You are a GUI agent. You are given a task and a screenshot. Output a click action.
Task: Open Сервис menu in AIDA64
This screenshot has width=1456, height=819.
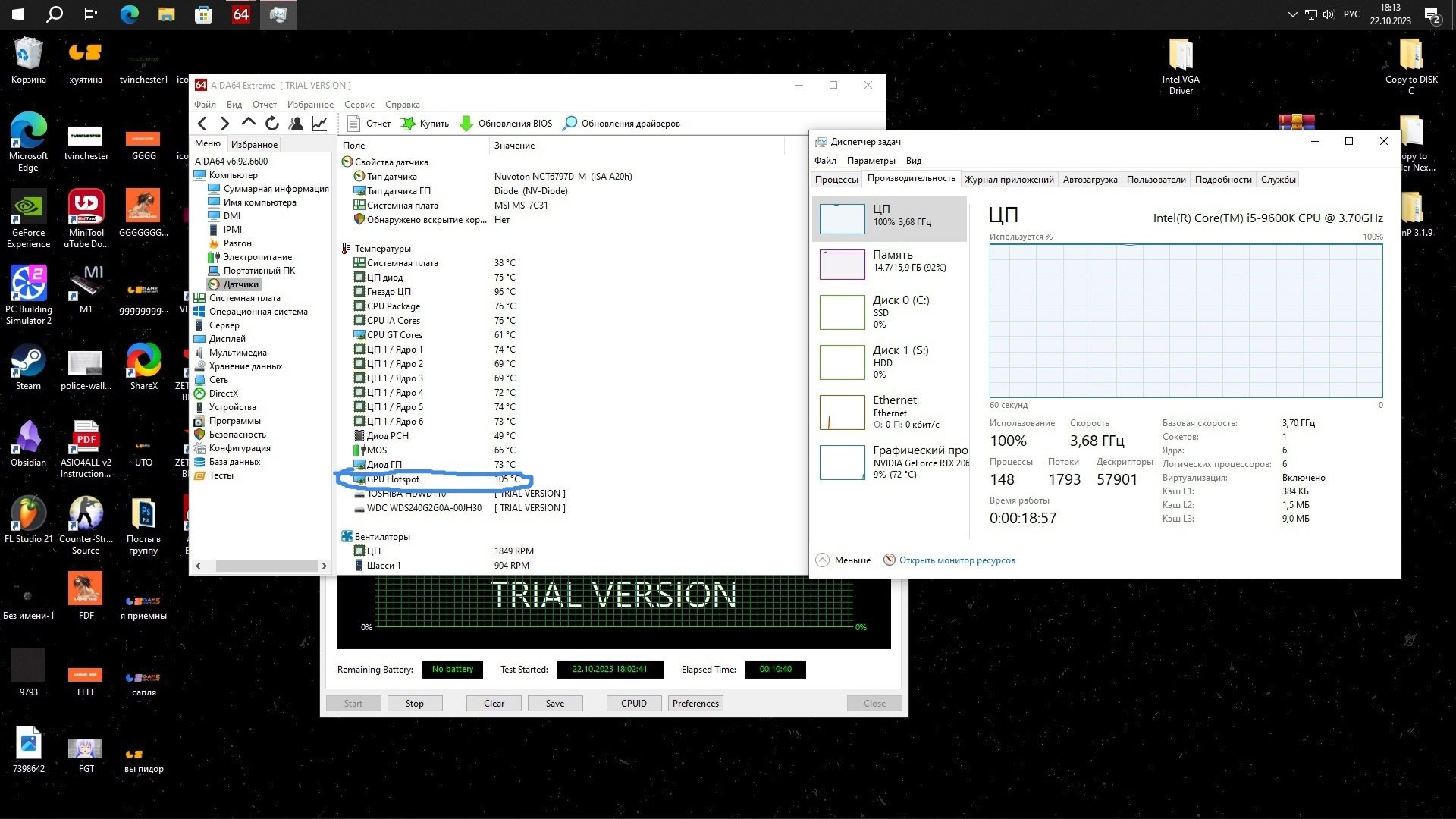359,105
